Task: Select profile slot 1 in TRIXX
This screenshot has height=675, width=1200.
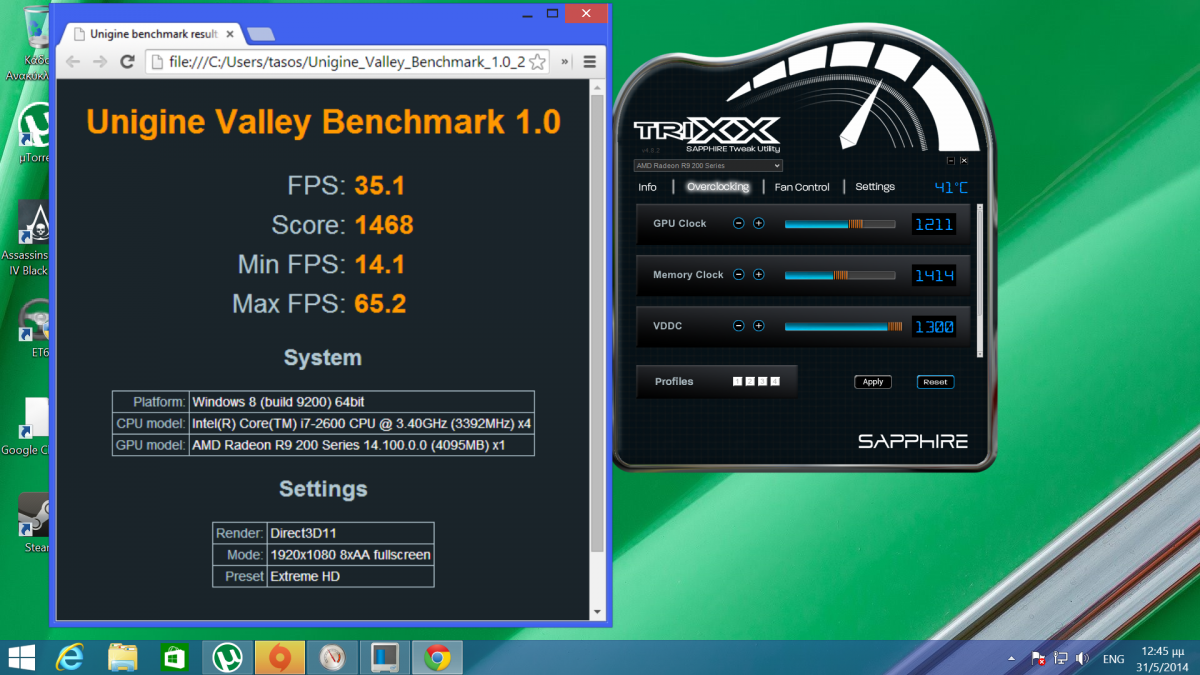Action: tap(737, 381)
